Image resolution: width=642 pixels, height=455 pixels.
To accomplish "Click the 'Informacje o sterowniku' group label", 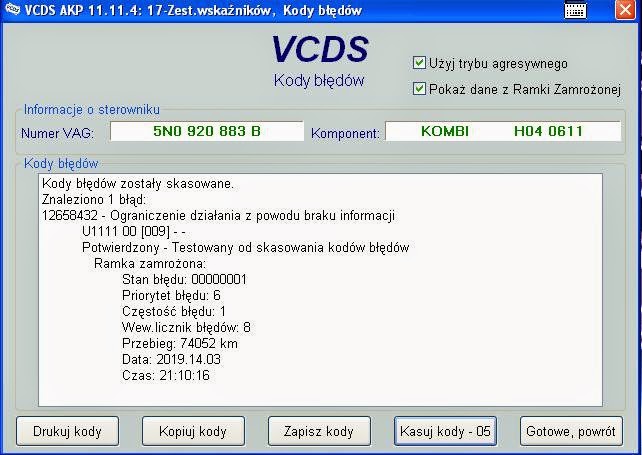I will pyautogui.click(x=92, y=110).
